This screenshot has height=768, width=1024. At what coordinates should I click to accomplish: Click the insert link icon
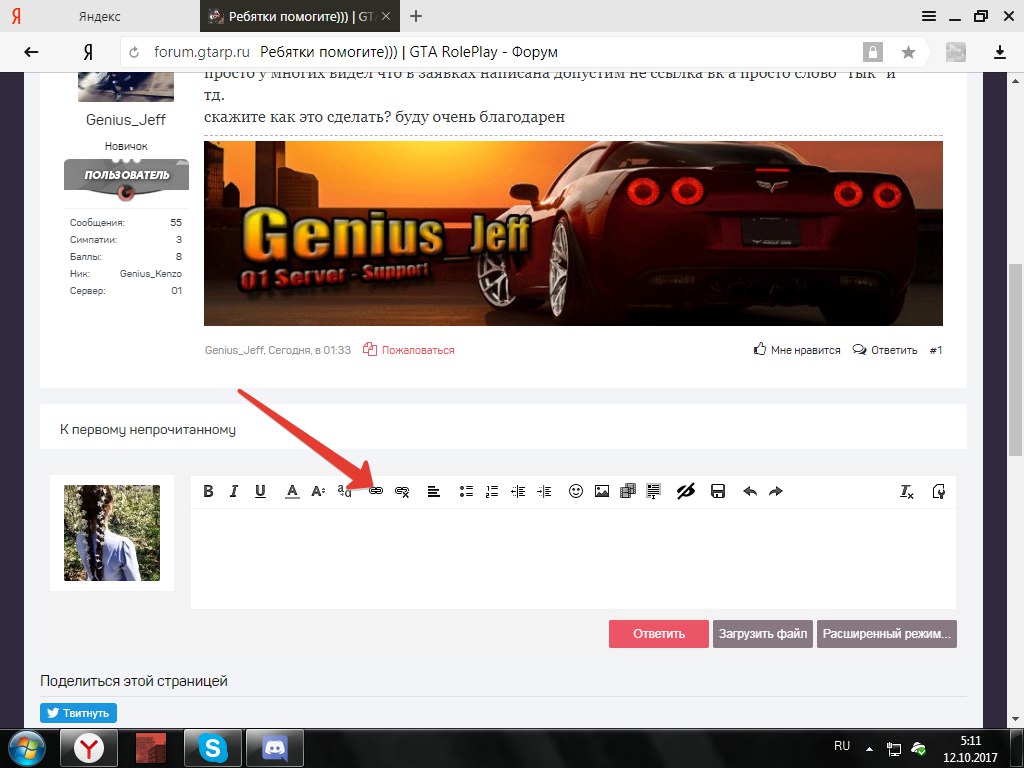pos(376,491)
